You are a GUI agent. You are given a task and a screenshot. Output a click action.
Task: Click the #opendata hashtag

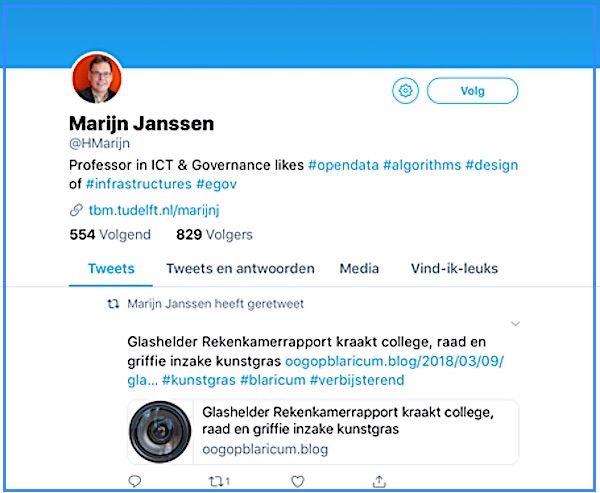pyautogui.click(x=343, y=165)
